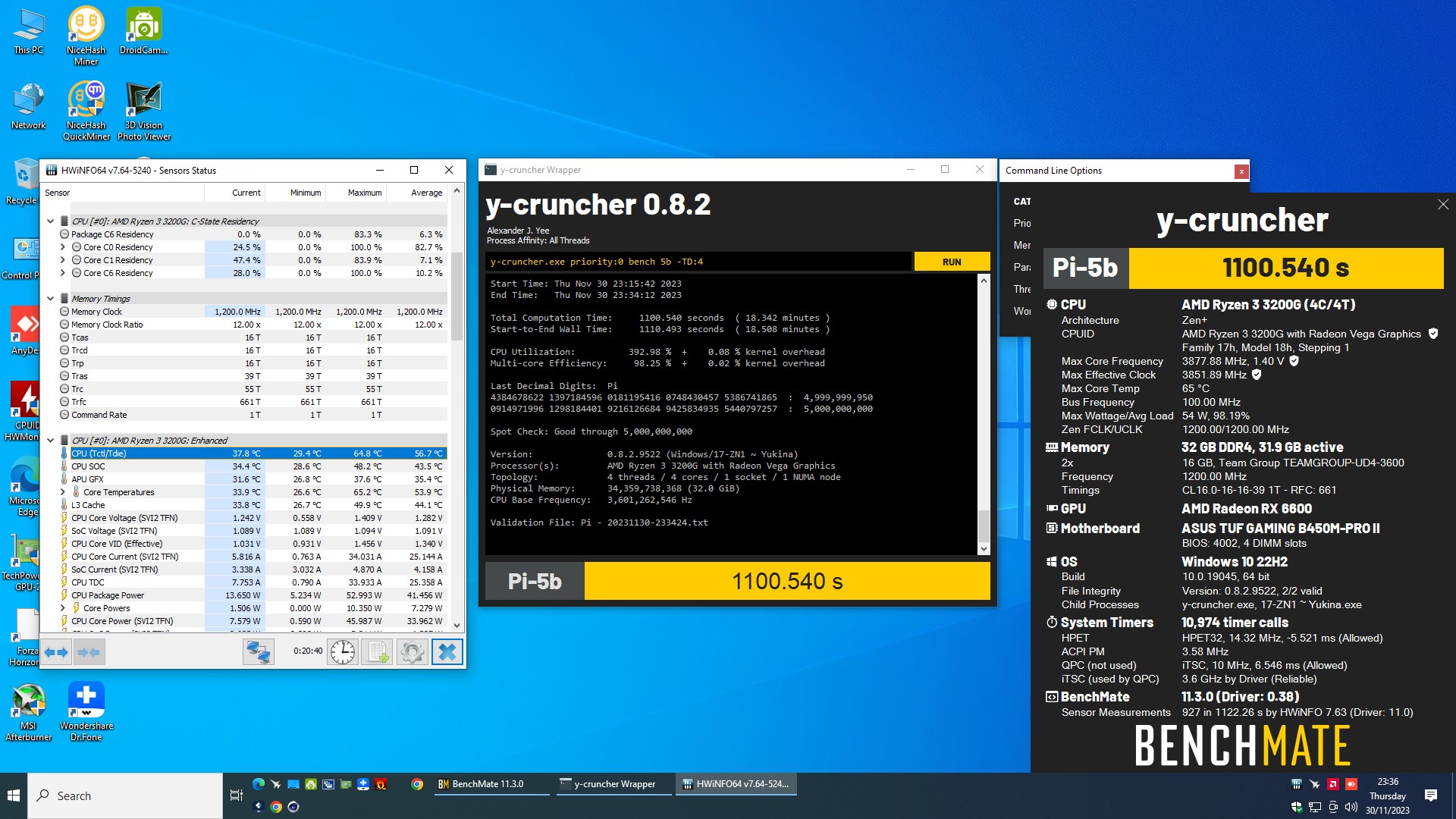The width and height of the screenshot is (1456, 819).
Task: Select the CPU TDC sensor row
Action: pyautogui.click(x=253, y=582)
